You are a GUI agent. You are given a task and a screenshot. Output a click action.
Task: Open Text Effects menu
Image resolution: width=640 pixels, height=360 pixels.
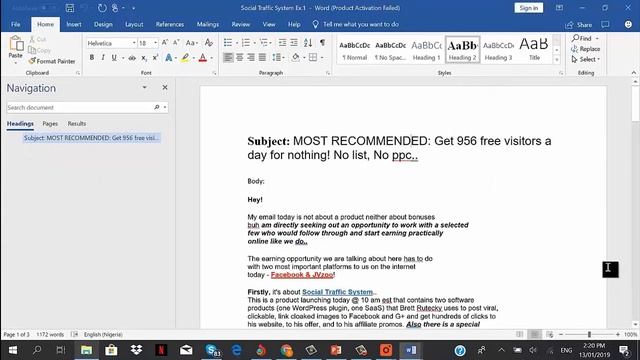click(x=169, y=58)
